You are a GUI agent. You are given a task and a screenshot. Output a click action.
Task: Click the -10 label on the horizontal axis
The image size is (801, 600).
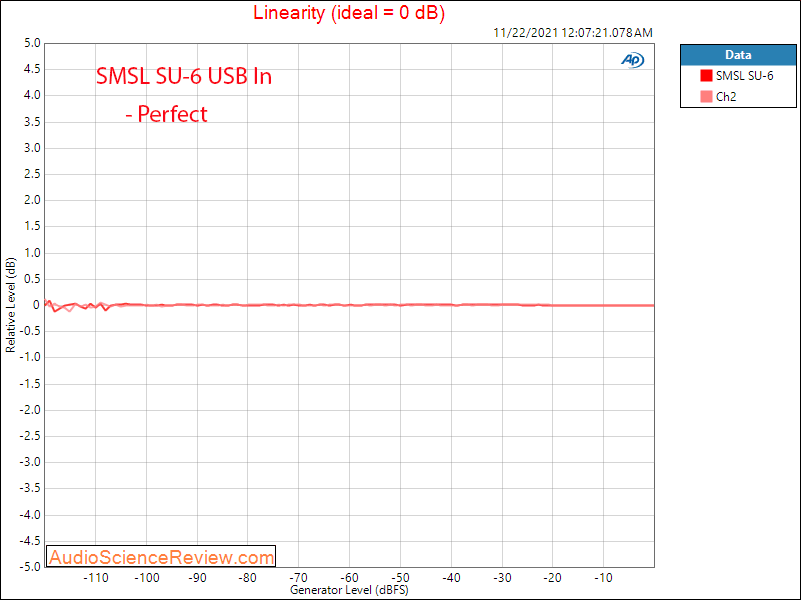tap(603, 578)
